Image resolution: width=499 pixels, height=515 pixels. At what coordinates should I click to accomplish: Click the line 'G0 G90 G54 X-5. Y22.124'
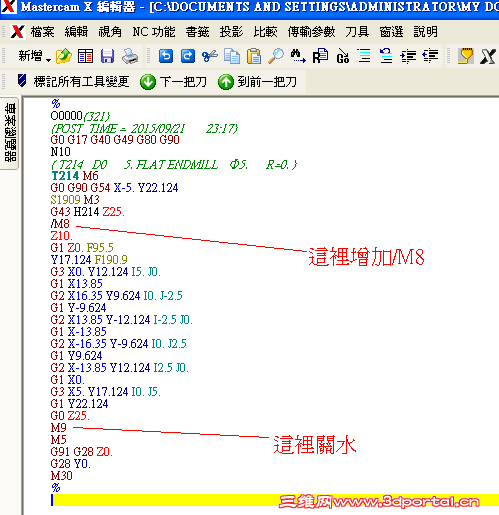click(114, 188)
